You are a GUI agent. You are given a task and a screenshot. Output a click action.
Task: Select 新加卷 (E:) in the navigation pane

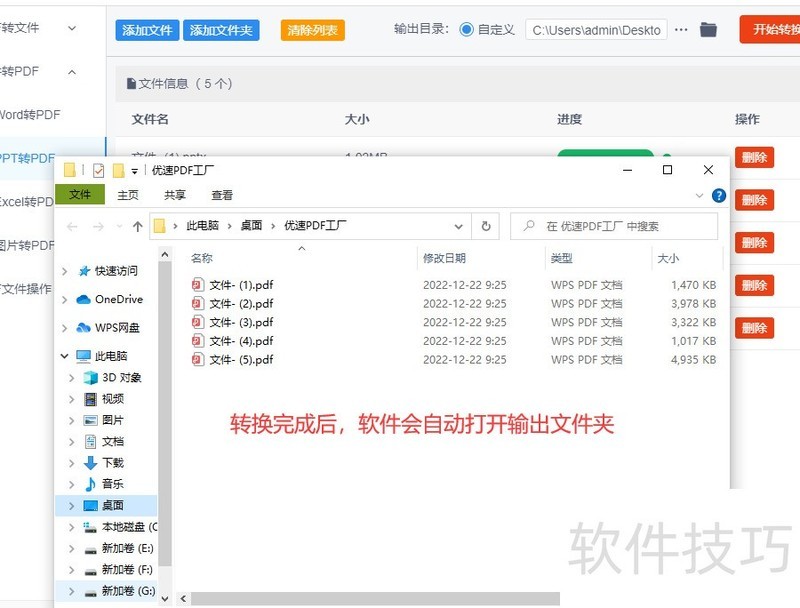(x=128, y=548)
